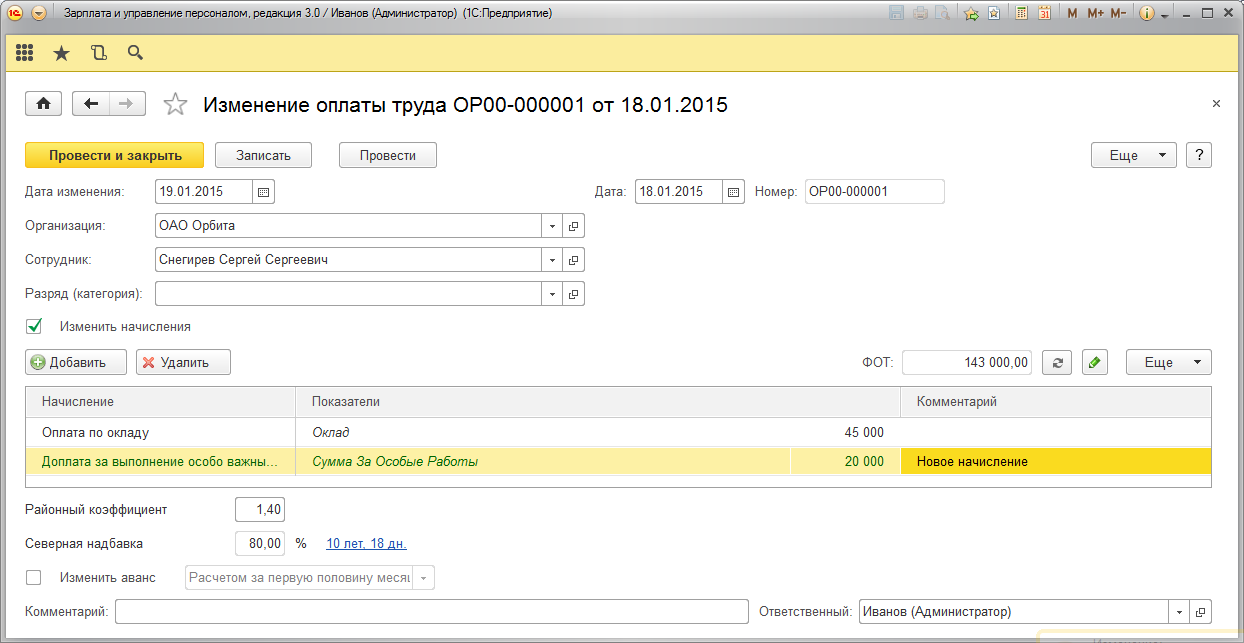1244x643 pixels.
Task: Open the sections menu grid icon
Action: [25, 53]
